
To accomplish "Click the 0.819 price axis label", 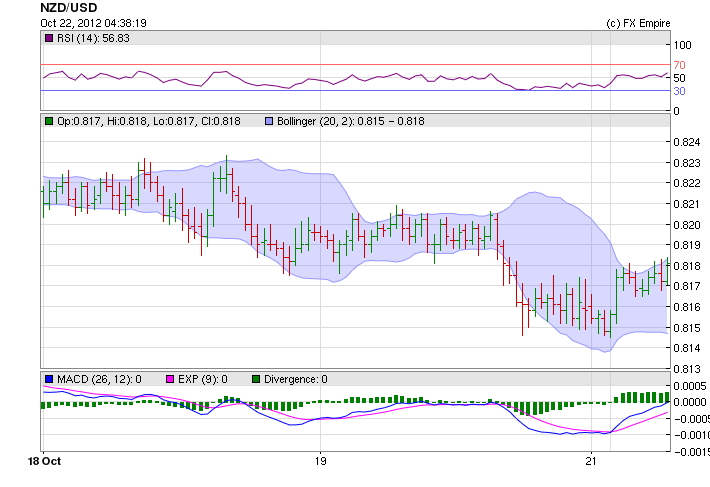I will point(687,245).
